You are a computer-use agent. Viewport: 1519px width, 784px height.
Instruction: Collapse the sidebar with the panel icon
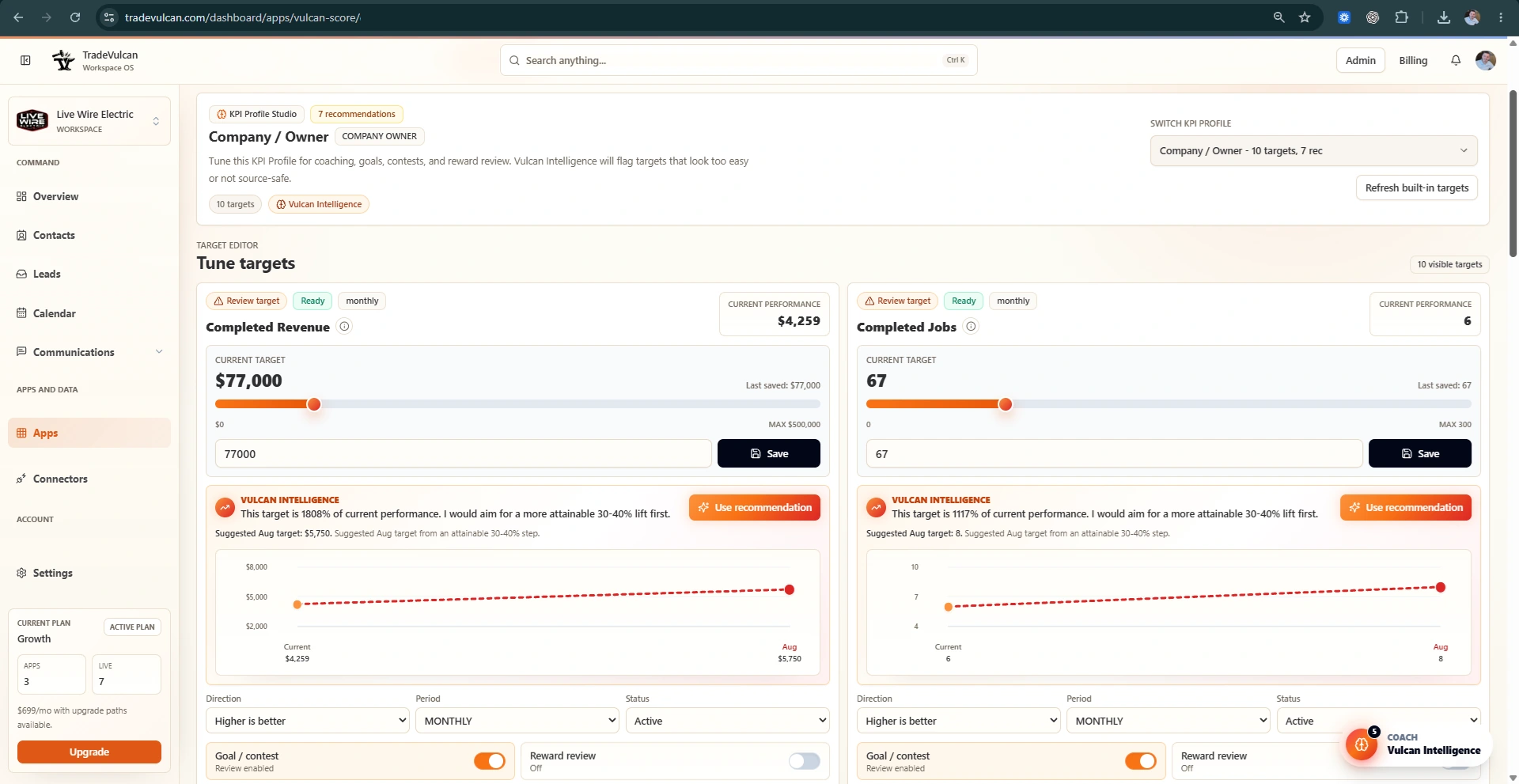(25, 60)
